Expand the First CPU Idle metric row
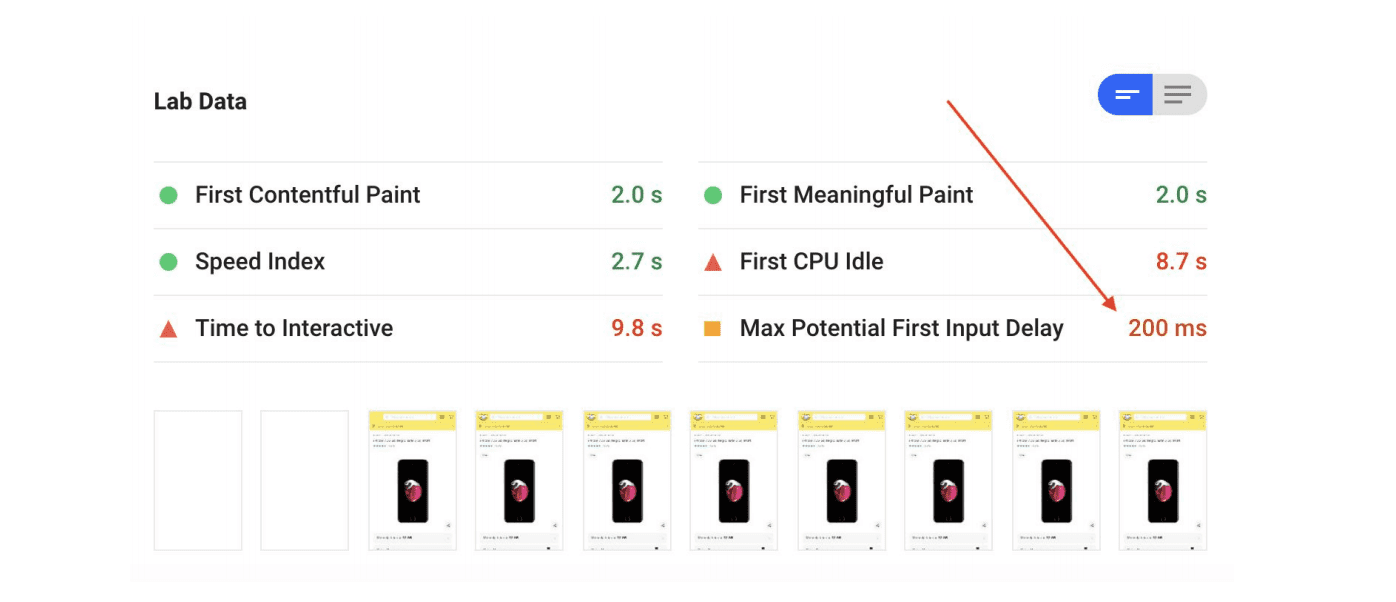This screenshot has height=602, width=1396. point(810,261)
